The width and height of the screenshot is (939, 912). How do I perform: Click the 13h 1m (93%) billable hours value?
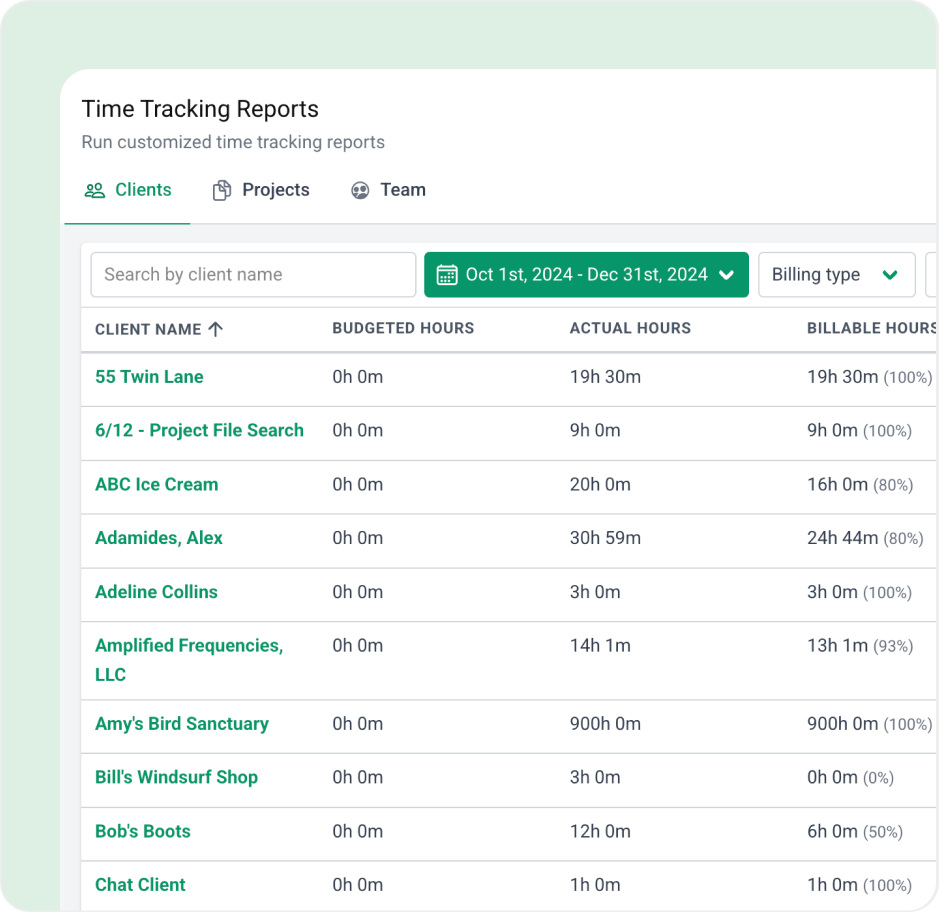pos(860,646)
